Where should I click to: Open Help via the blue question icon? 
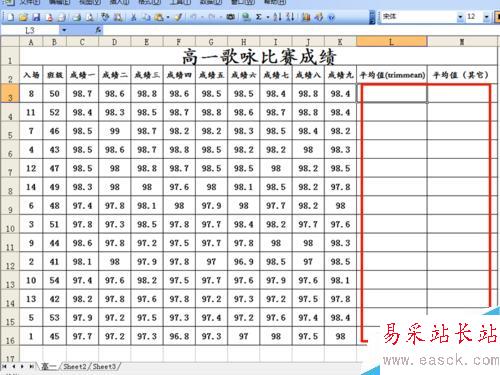click(x=331, y=17)
